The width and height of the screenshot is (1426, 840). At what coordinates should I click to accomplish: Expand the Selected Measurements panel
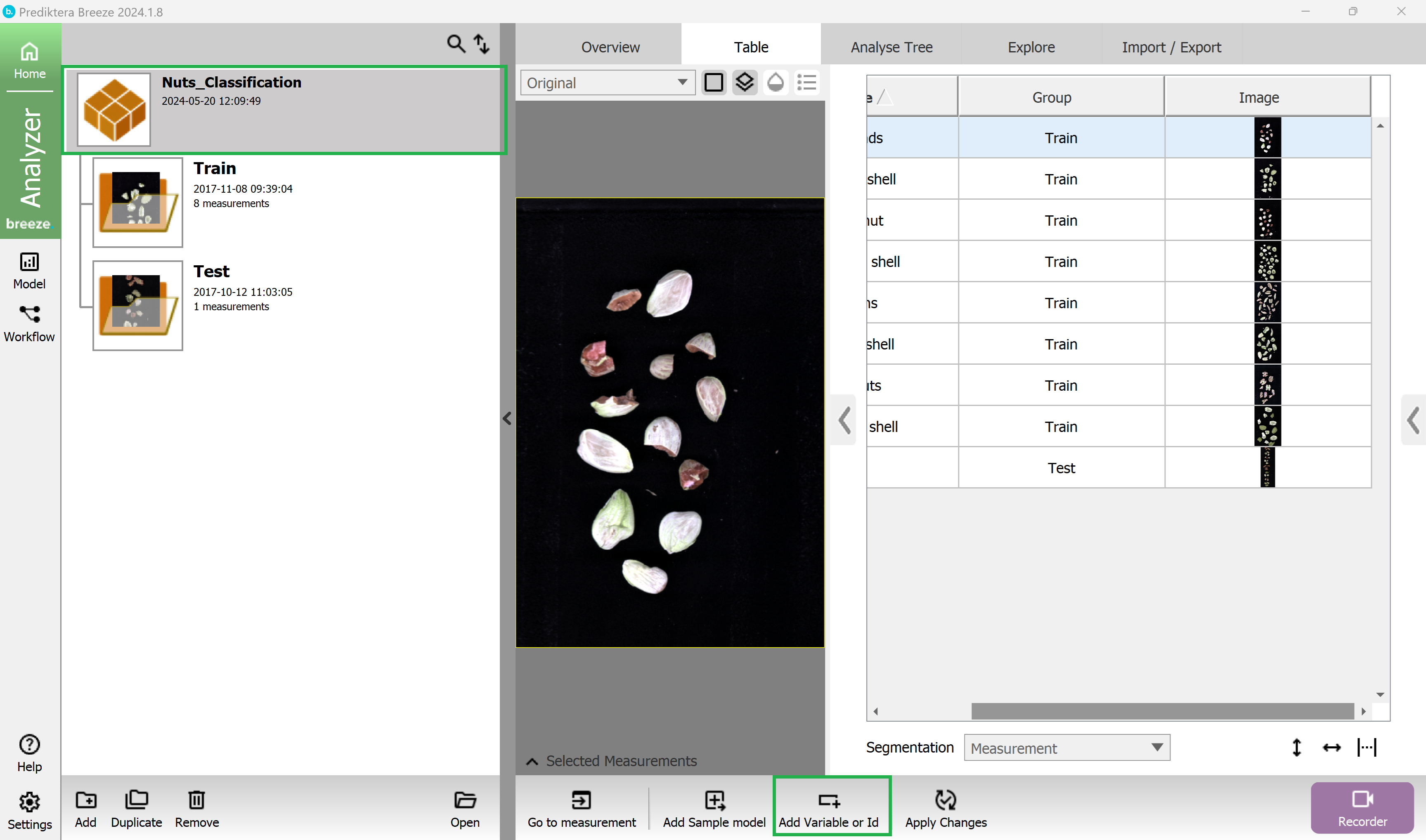(x=612, y=761)
